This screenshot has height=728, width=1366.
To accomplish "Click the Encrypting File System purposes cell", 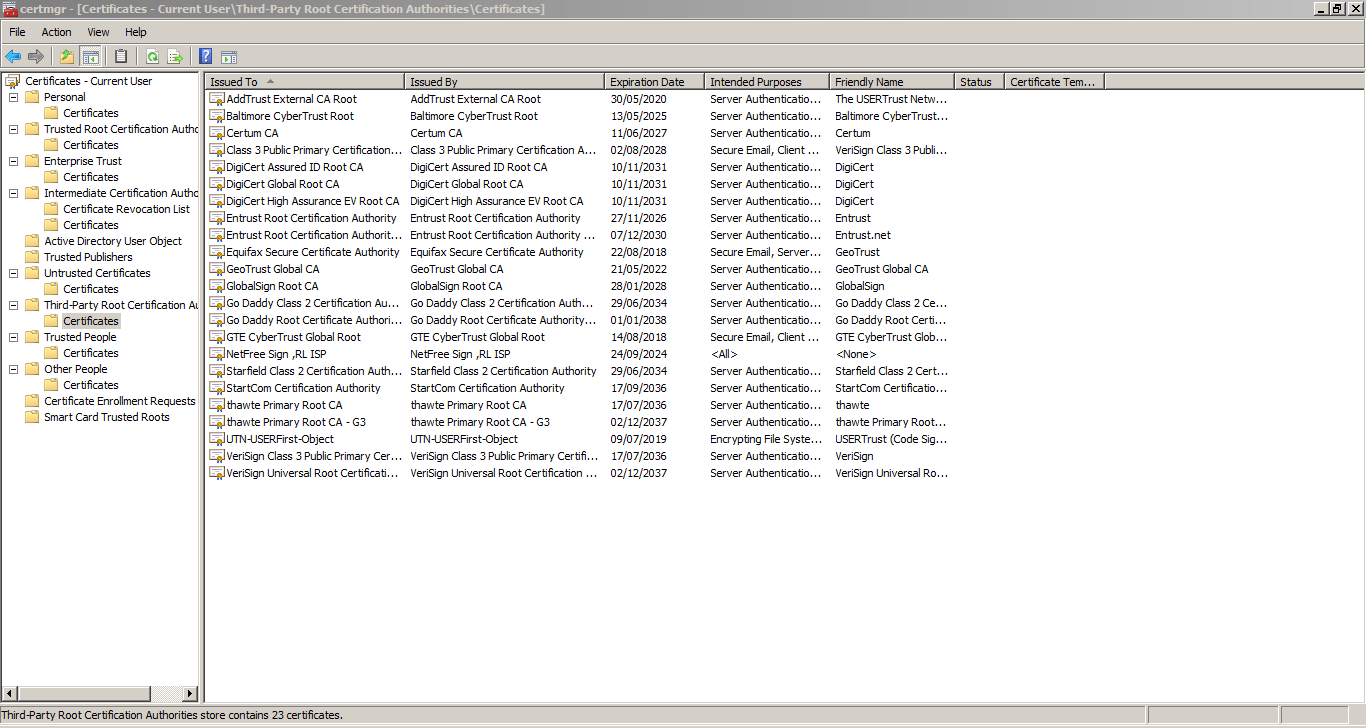I will (x=766, y=439).
